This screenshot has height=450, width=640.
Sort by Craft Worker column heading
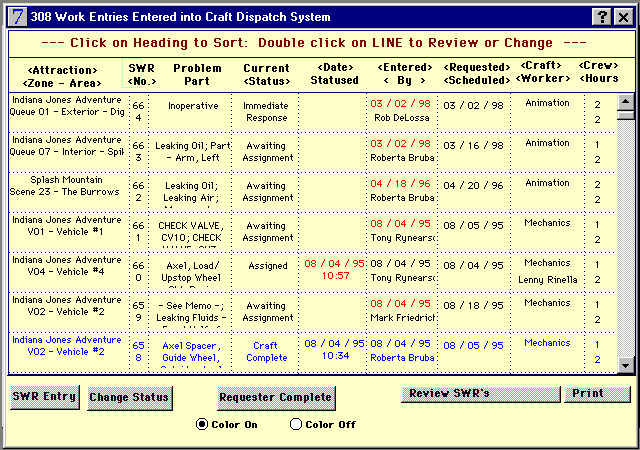[541, 74]
